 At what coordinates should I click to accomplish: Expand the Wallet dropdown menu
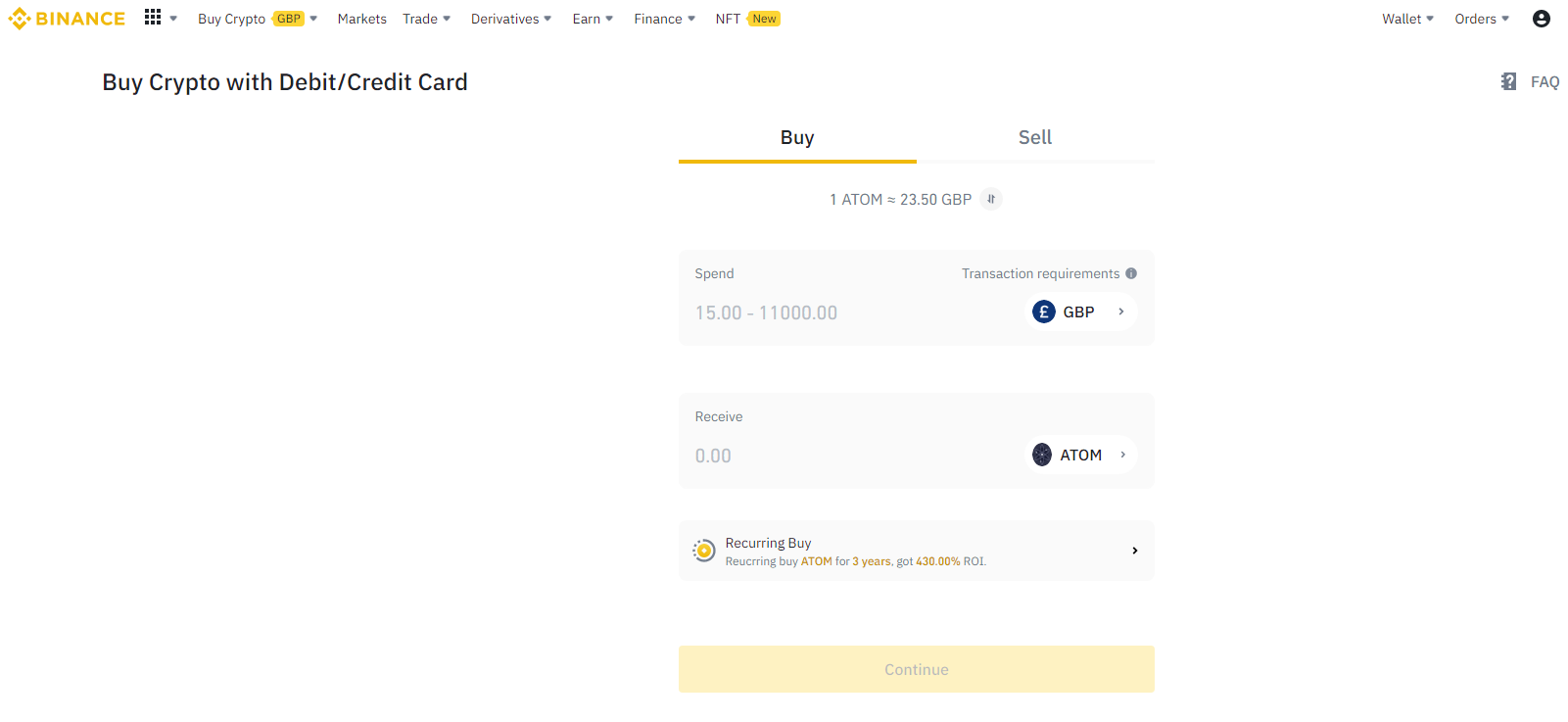1407,19
